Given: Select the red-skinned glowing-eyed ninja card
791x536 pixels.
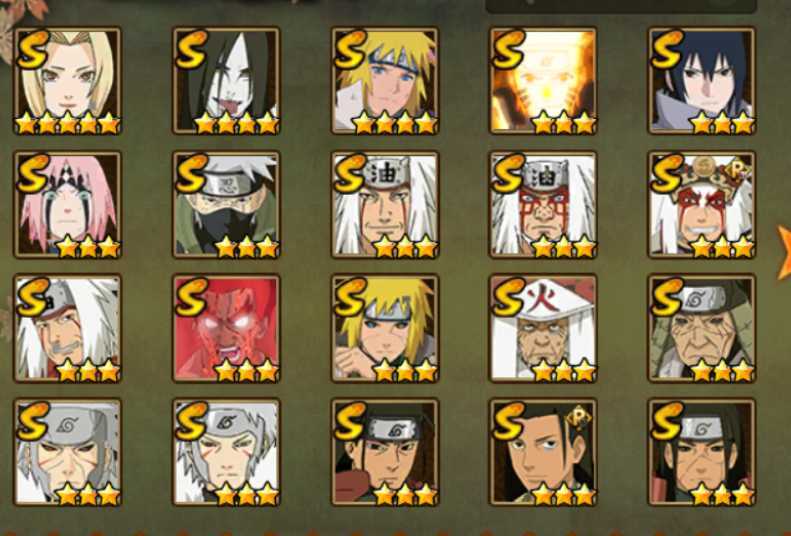Looking at the screenshot, I should pyautogui.click(x=226, y=328).
